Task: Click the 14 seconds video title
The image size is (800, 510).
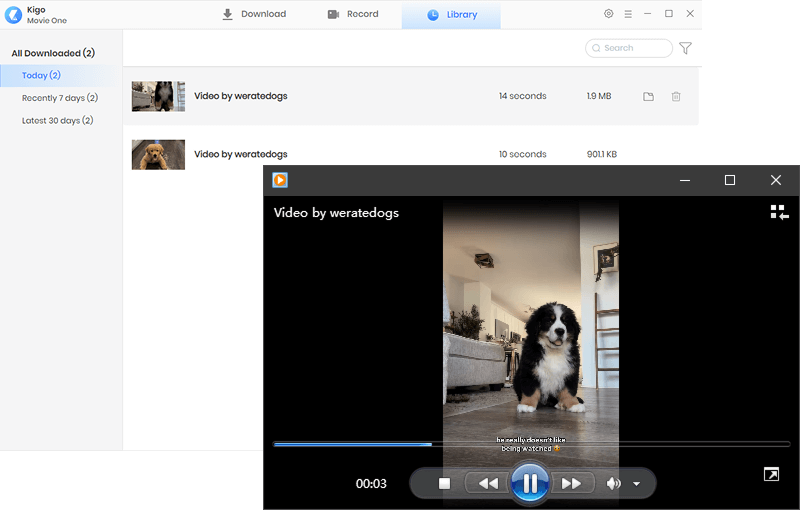Action: pyautogui.click(x=241, y=96)
